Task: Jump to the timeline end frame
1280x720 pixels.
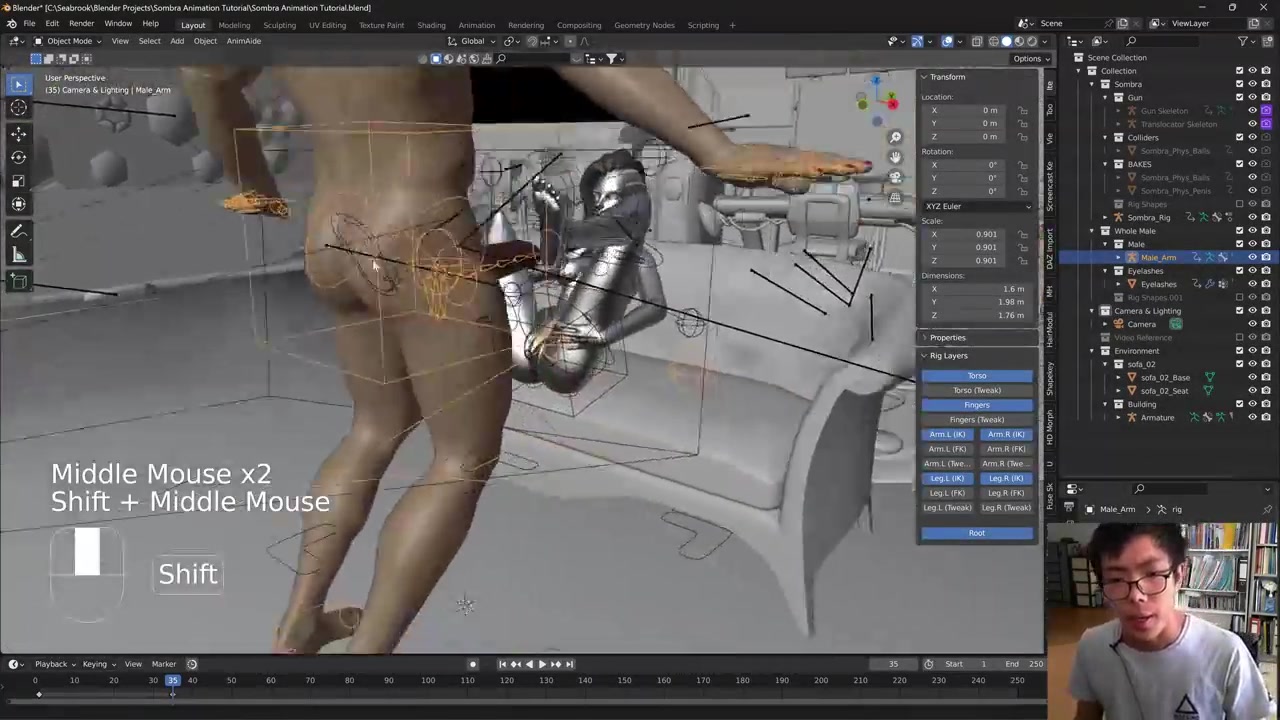Action: point(570,664)
